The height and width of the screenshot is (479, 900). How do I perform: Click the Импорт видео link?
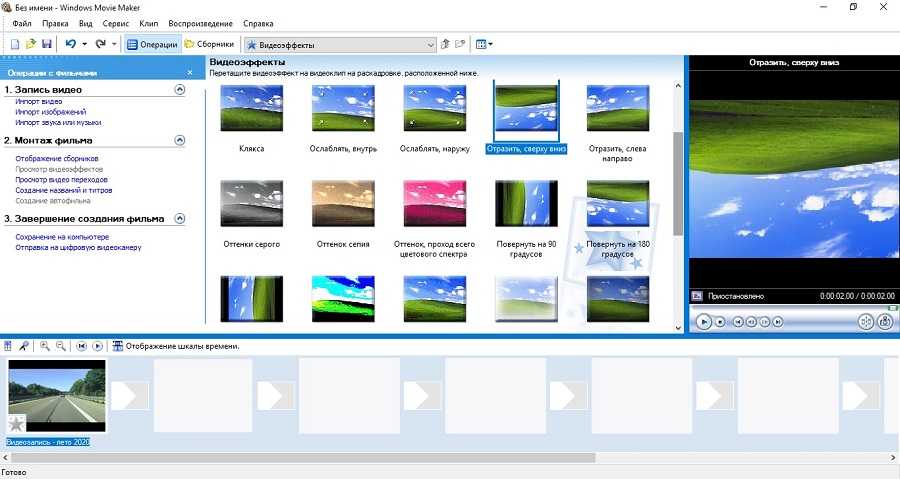click(x=39, y=102)
